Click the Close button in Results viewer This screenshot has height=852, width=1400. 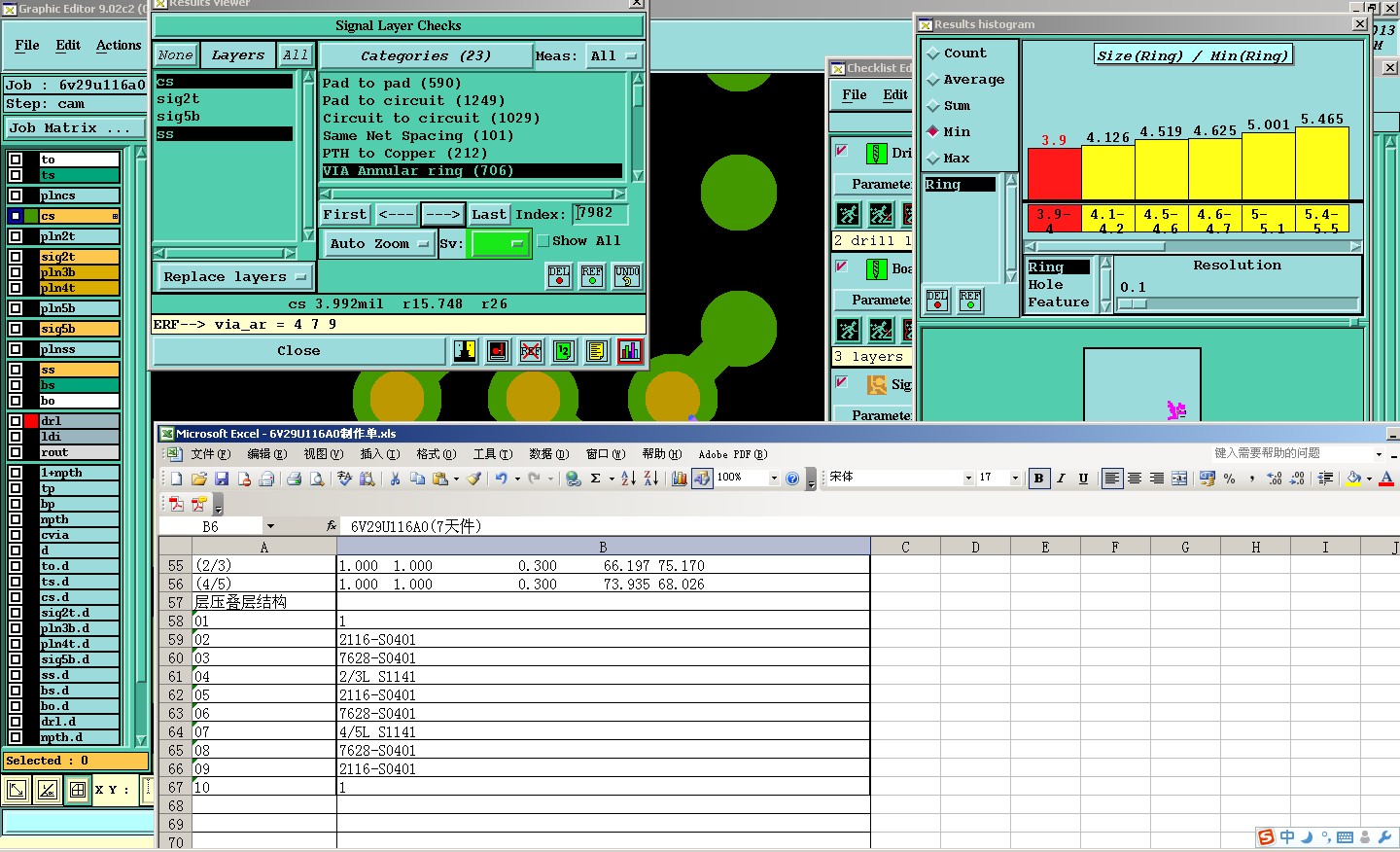[298, 351]
